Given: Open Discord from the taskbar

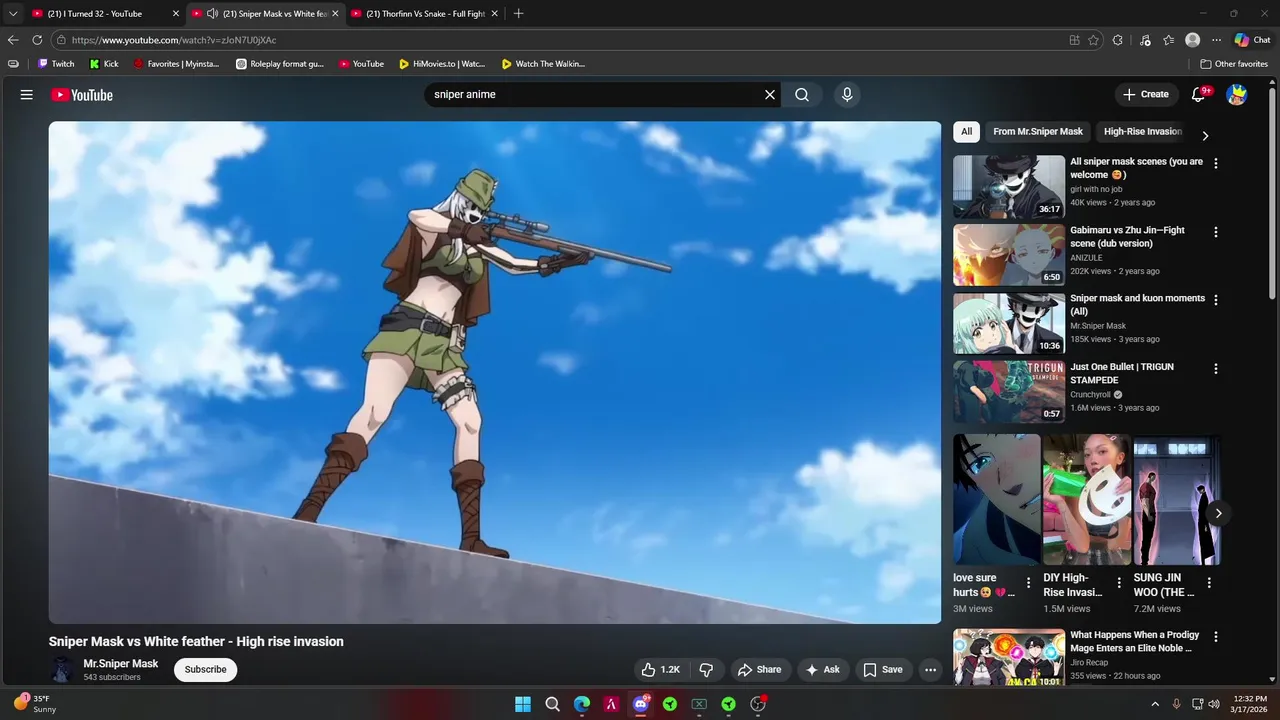Looking at the screenshot, I should pos(641,704).
